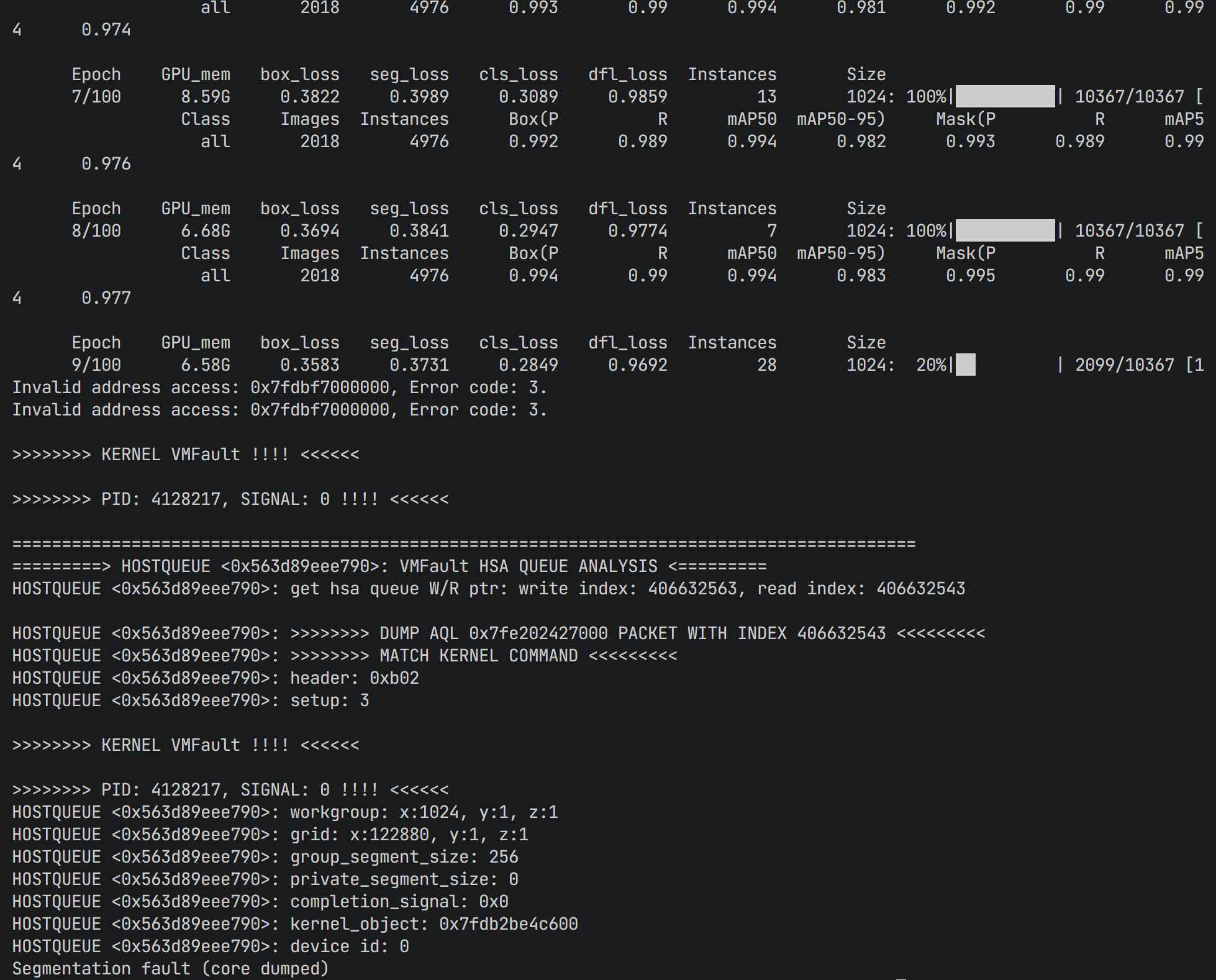This screenshot has height=980, width=1216.
Task: Click the wrapped mAP value "0.974"
Action: (106, 29)
